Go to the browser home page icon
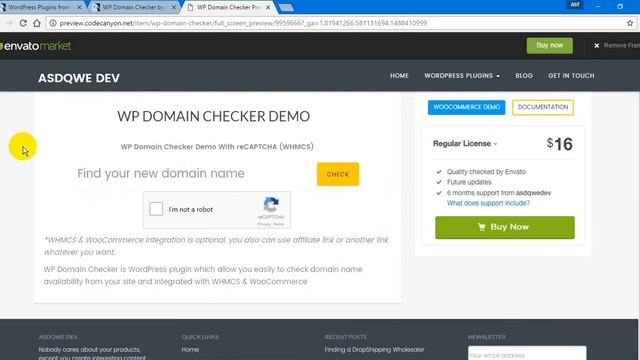Viewport: 640px width, 360px height. coord(37,23)
